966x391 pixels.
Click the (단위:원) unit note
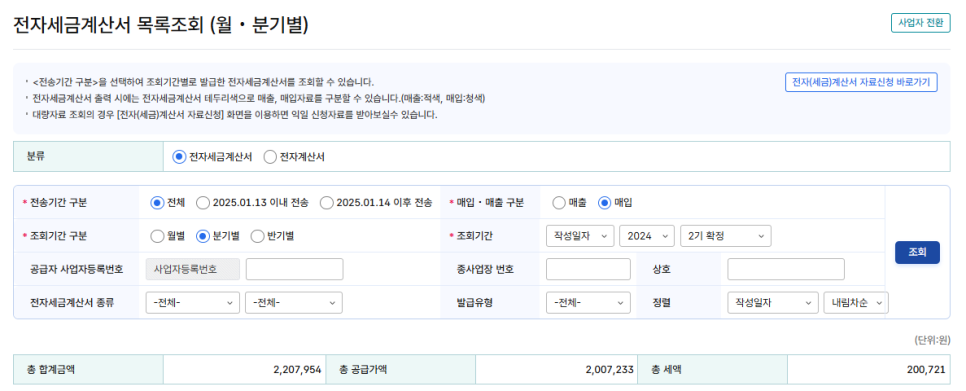point(932,340)
